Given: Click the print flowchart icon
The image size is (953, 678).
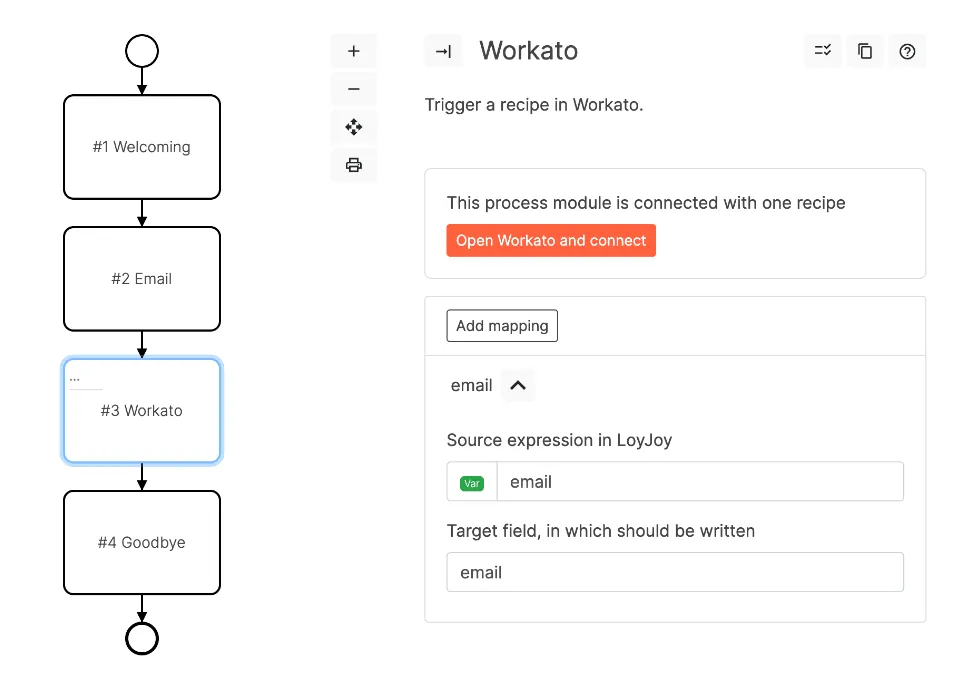Looking at the screenshot, I should pyautogui.click(x=353, y=165).
